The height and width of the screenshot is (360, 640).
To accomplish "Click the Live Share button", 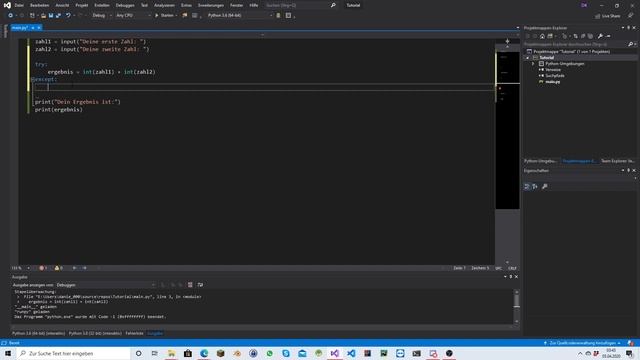I will click(607, 16).
